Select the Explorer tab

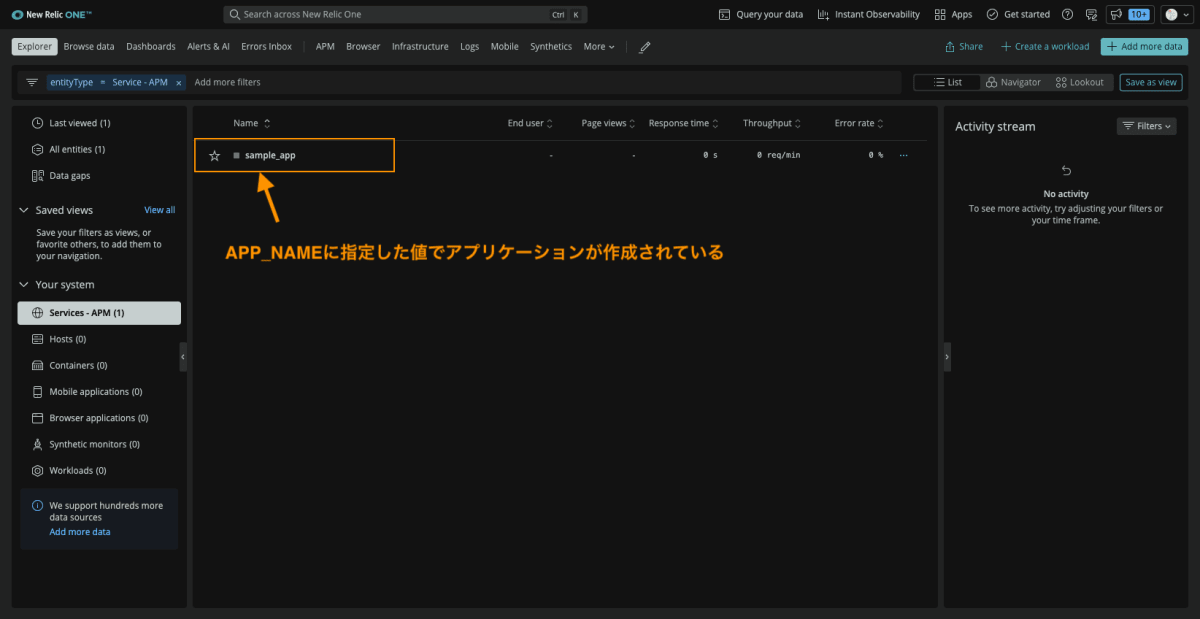34,47
